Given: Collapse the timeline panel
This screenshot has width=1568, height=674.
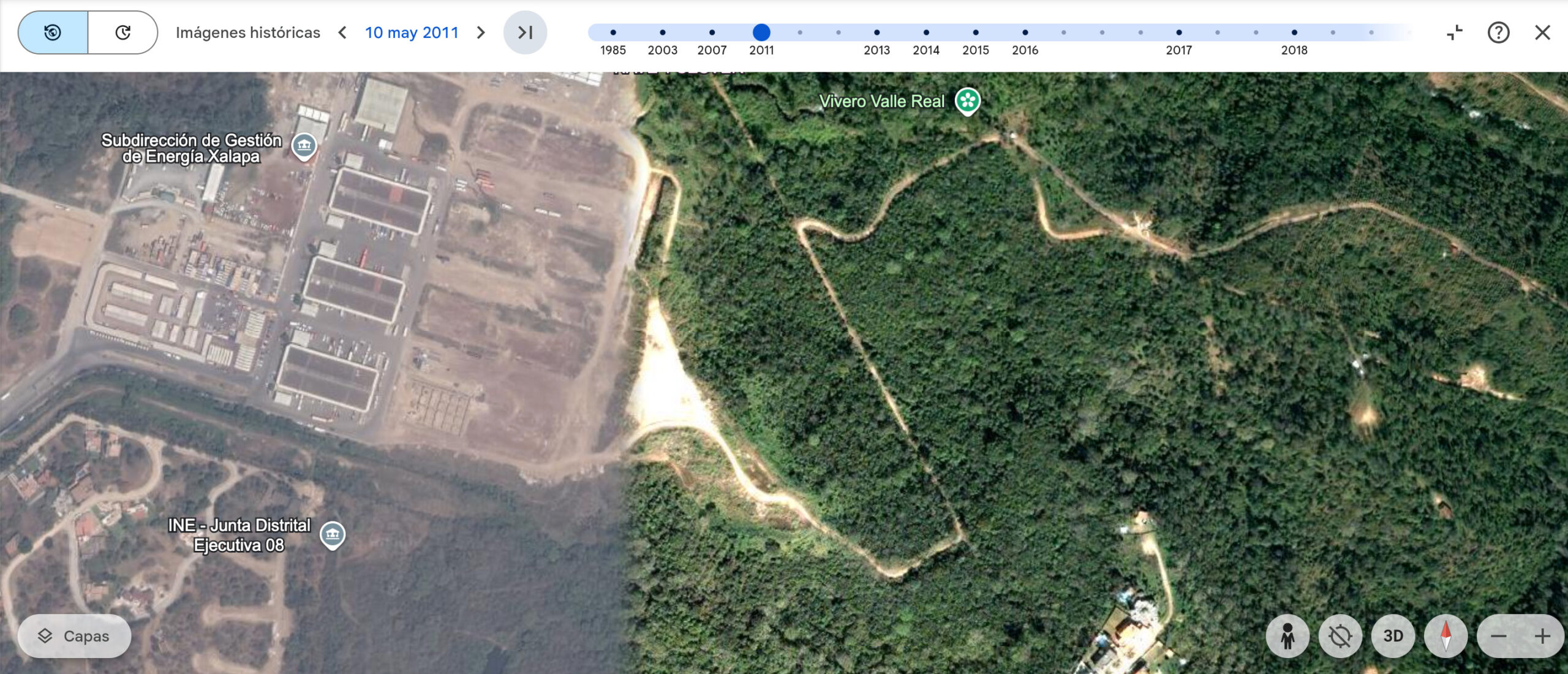Looking at the screenshot, I should click(1455, 32).
